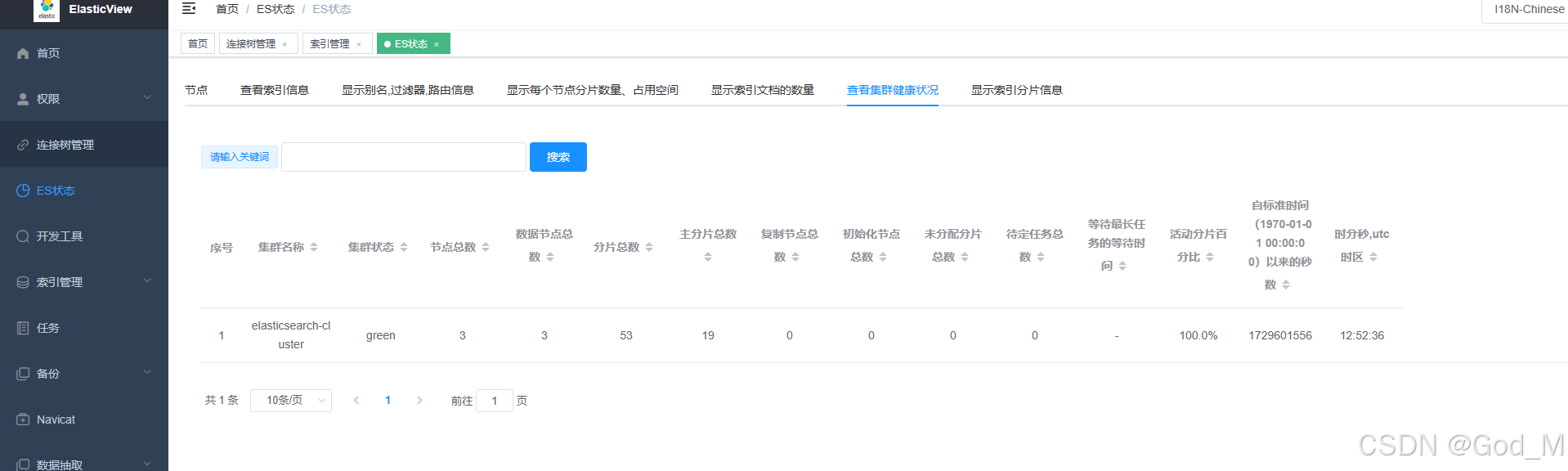Switch to 显示每个节点分片数量、占用空间 tab
This screenshot has width=1568, height=471.
[x=593, y=90]
